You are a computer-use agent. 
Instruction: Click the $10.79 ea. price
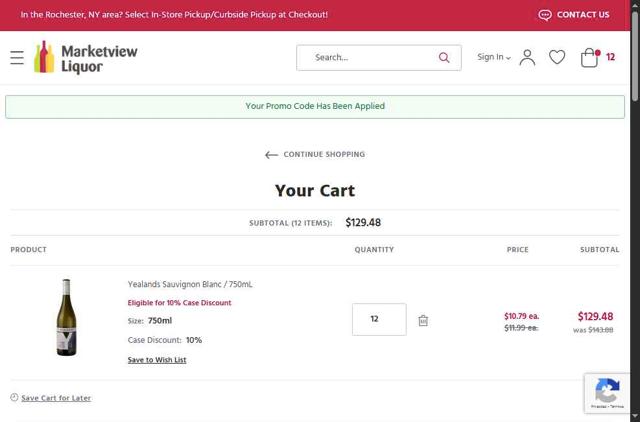click(521, 316)
